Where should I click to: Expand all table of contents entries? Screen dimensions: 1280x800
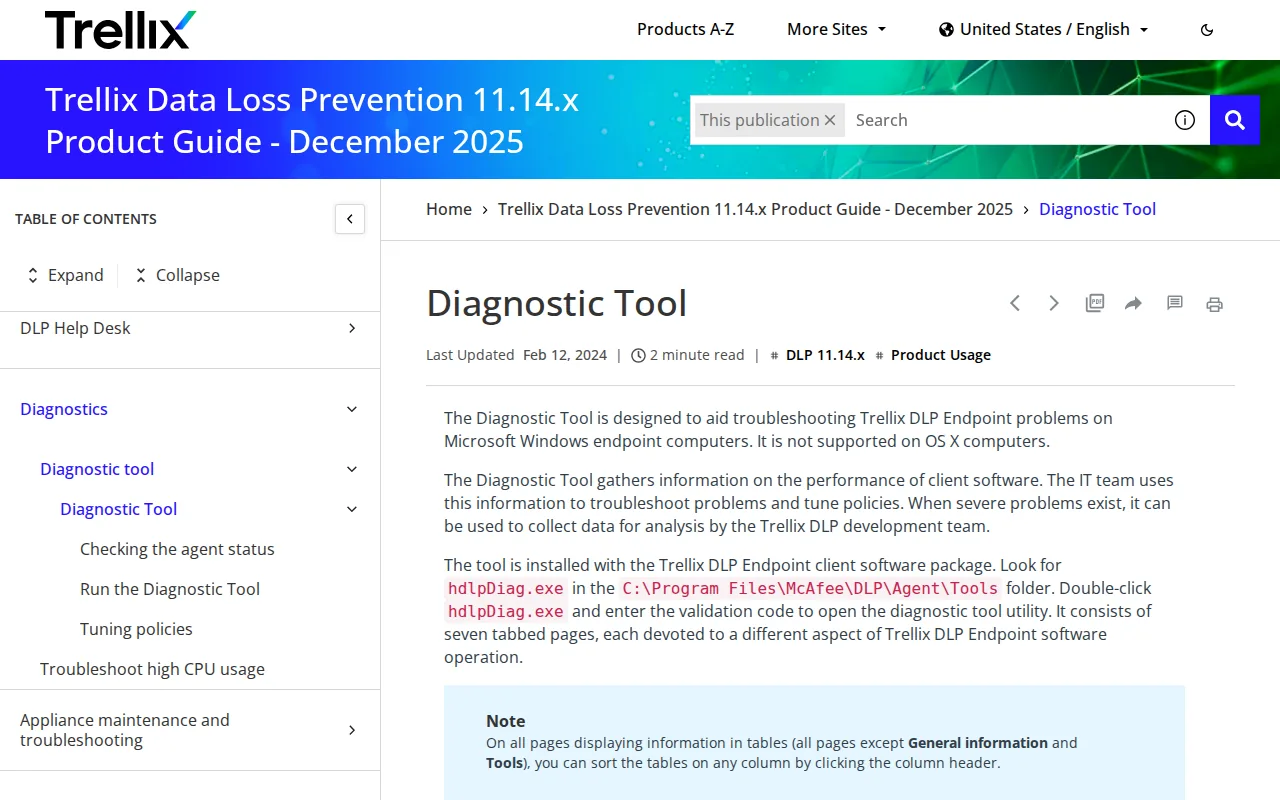(x=65, y=275)
